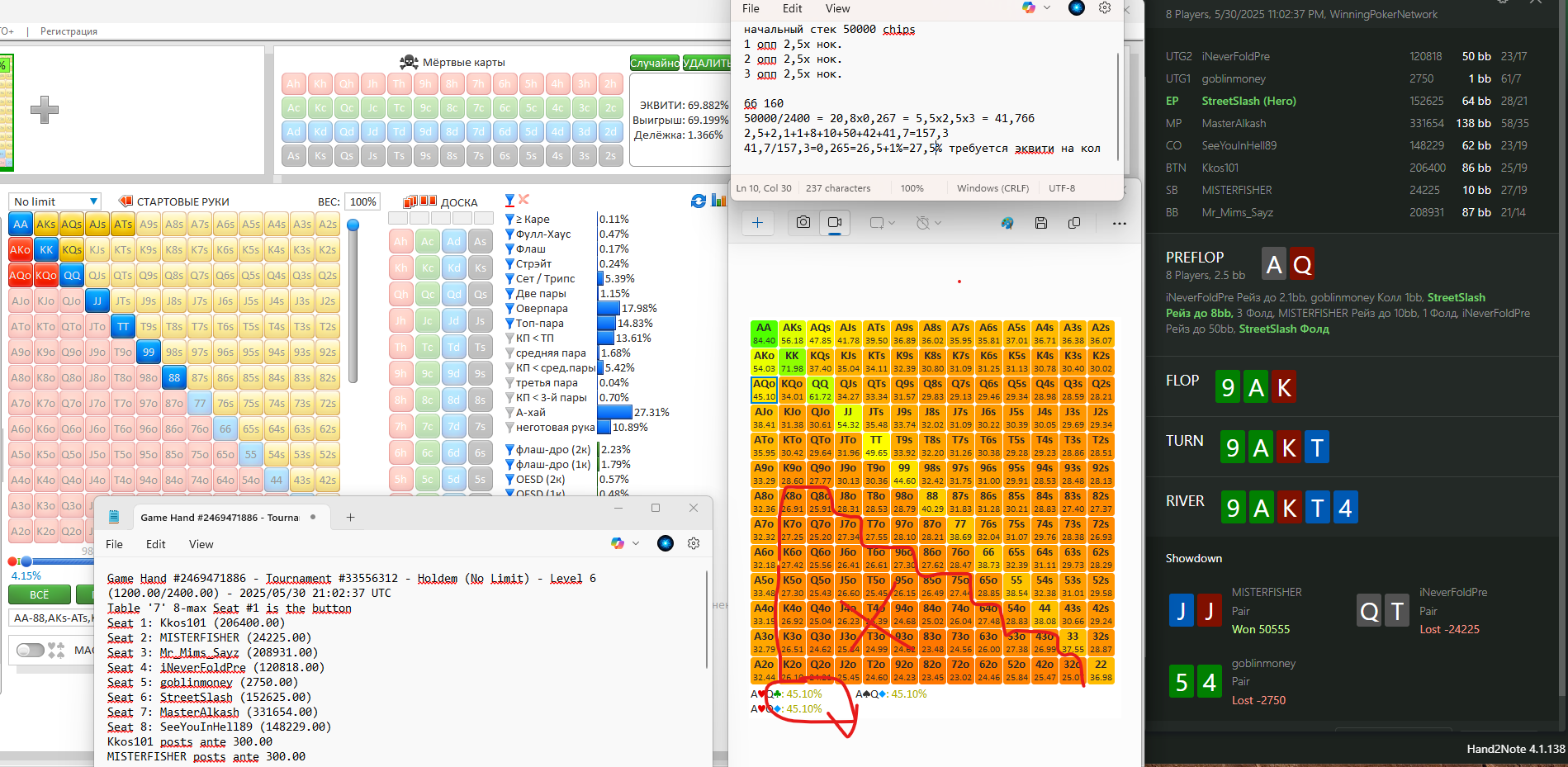Toggle the Фулл-Хаус filter funnel

509,234
